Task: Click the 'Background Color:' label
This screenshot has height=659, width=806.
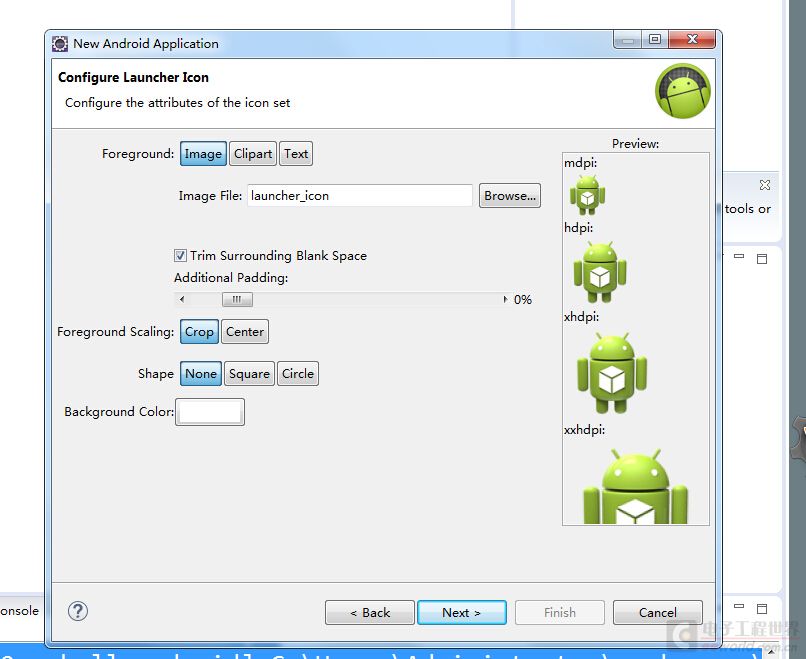Action: coord(119,412)
